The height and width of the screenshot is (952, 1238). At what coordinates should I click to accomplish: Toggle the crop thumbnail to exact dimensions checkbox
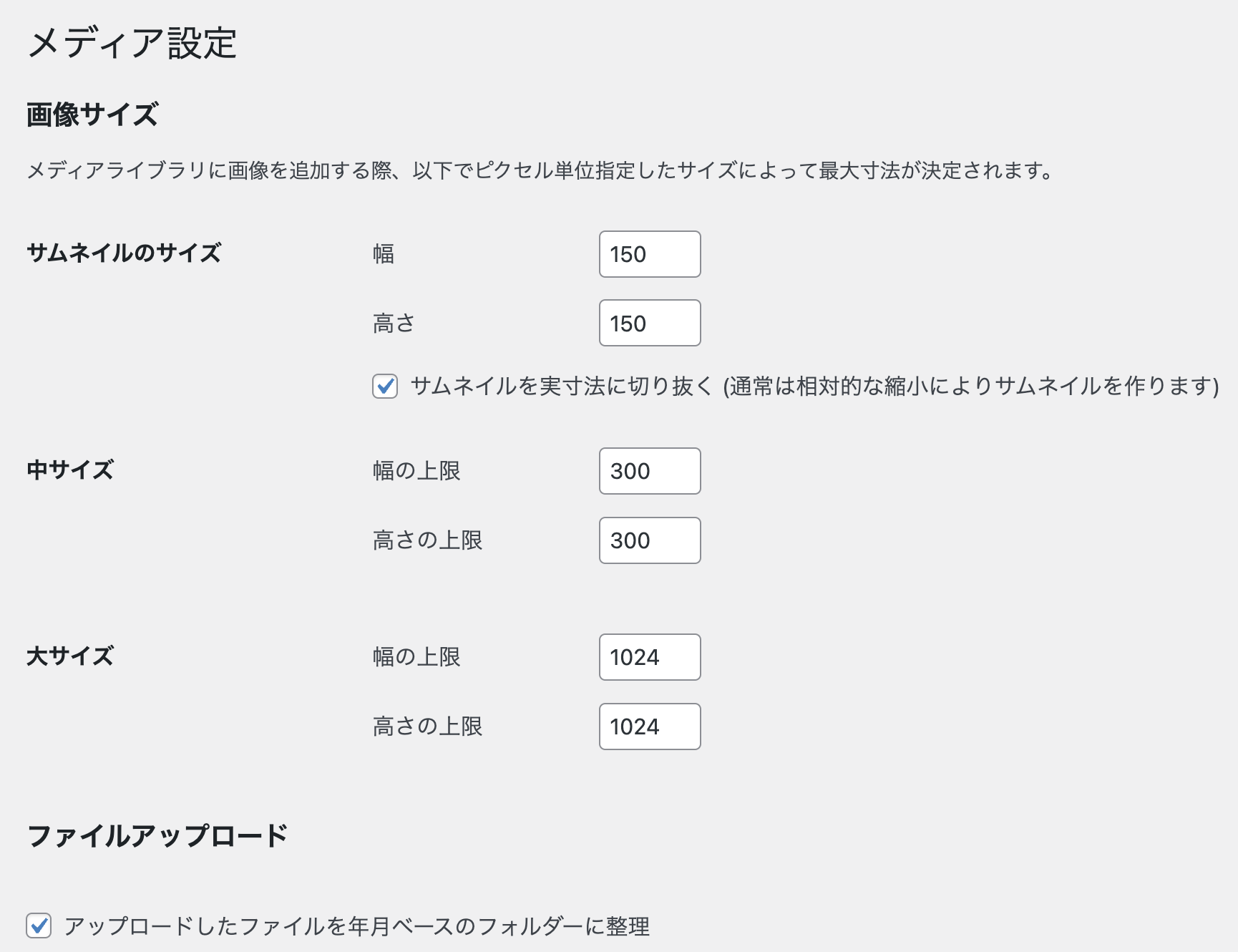coord(385,387)
